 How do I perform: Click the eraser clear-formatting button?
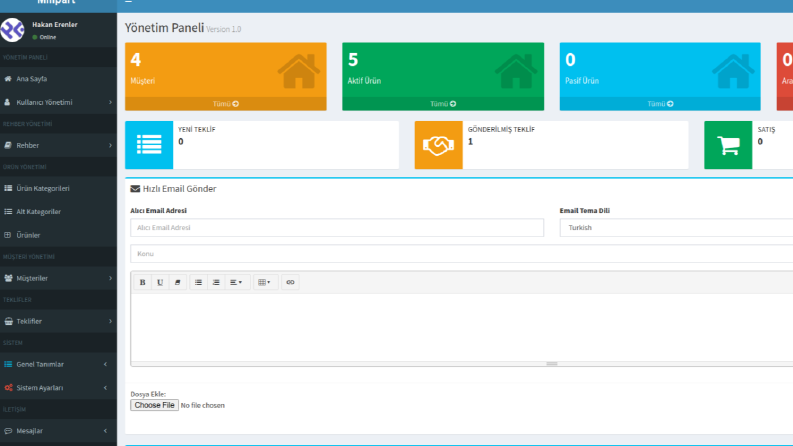coord(178,282)
